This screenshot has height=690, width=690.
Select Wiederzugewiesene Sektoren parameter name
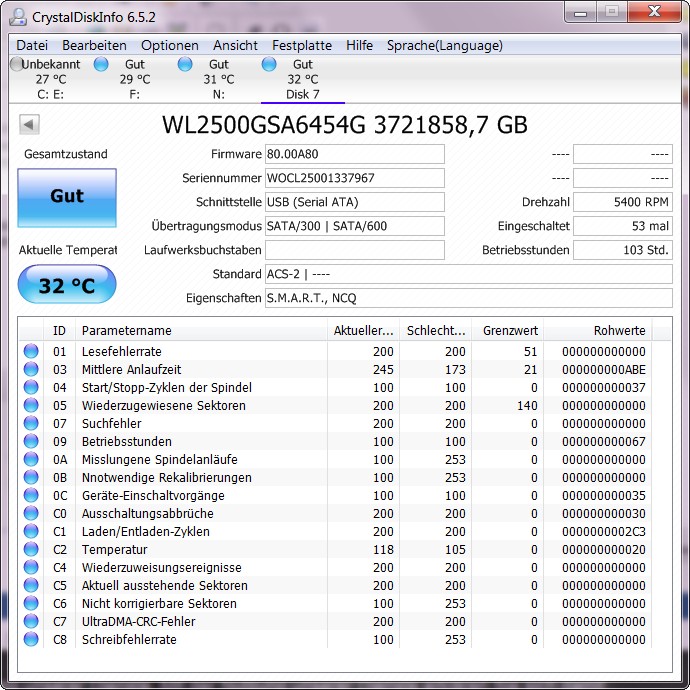coord(164,406)
